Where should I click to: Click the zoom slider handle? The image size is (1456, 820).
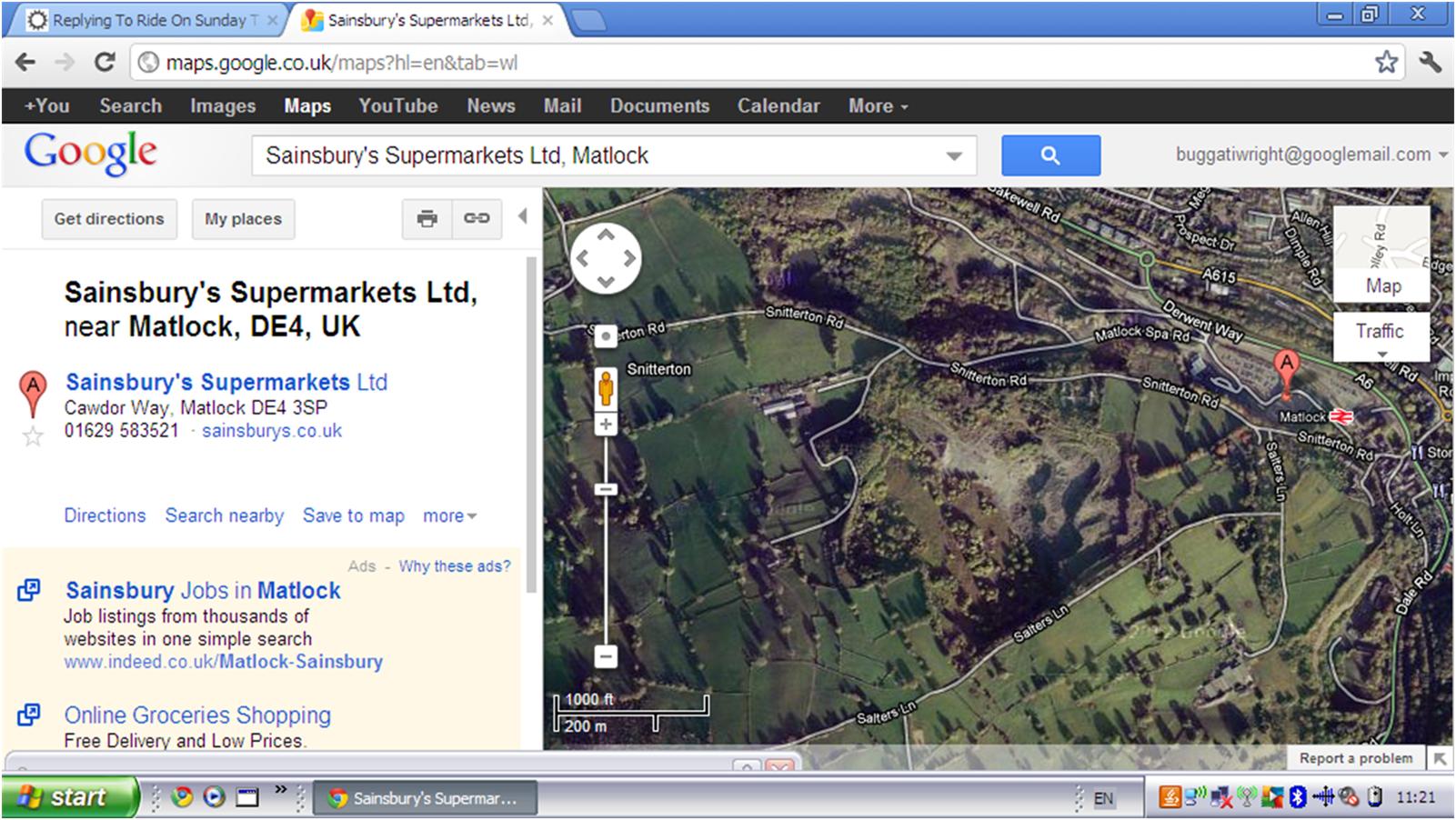pos(606,489)
